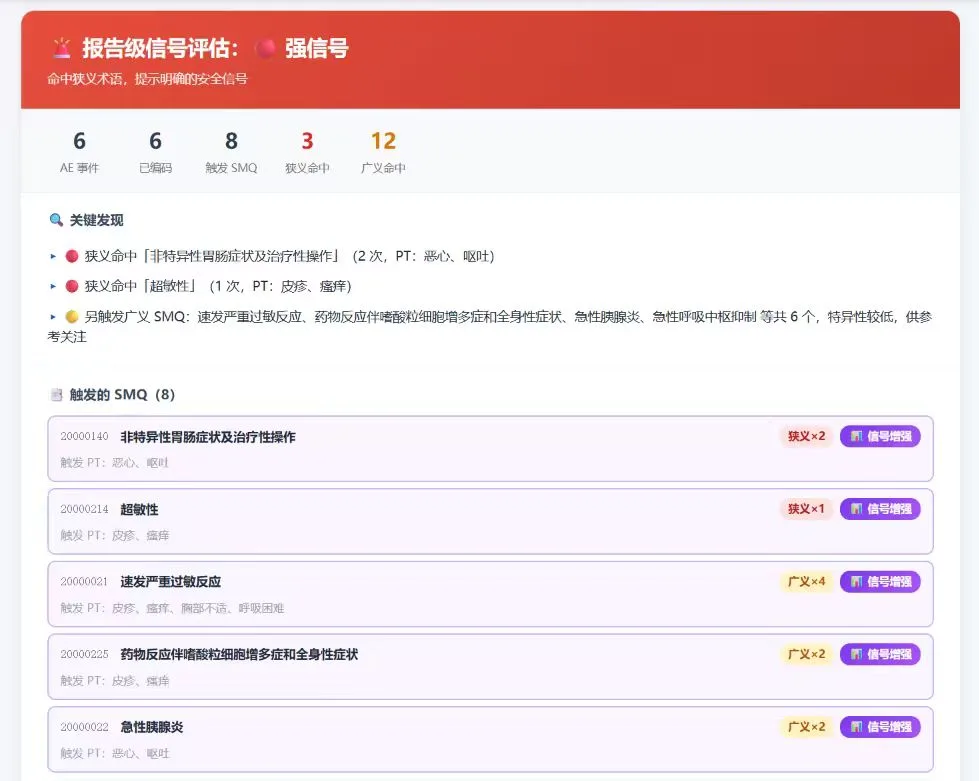Screen dimensions: 979x781
Task: Click the red circle strong-signal indicator
Action: [265, 48]
